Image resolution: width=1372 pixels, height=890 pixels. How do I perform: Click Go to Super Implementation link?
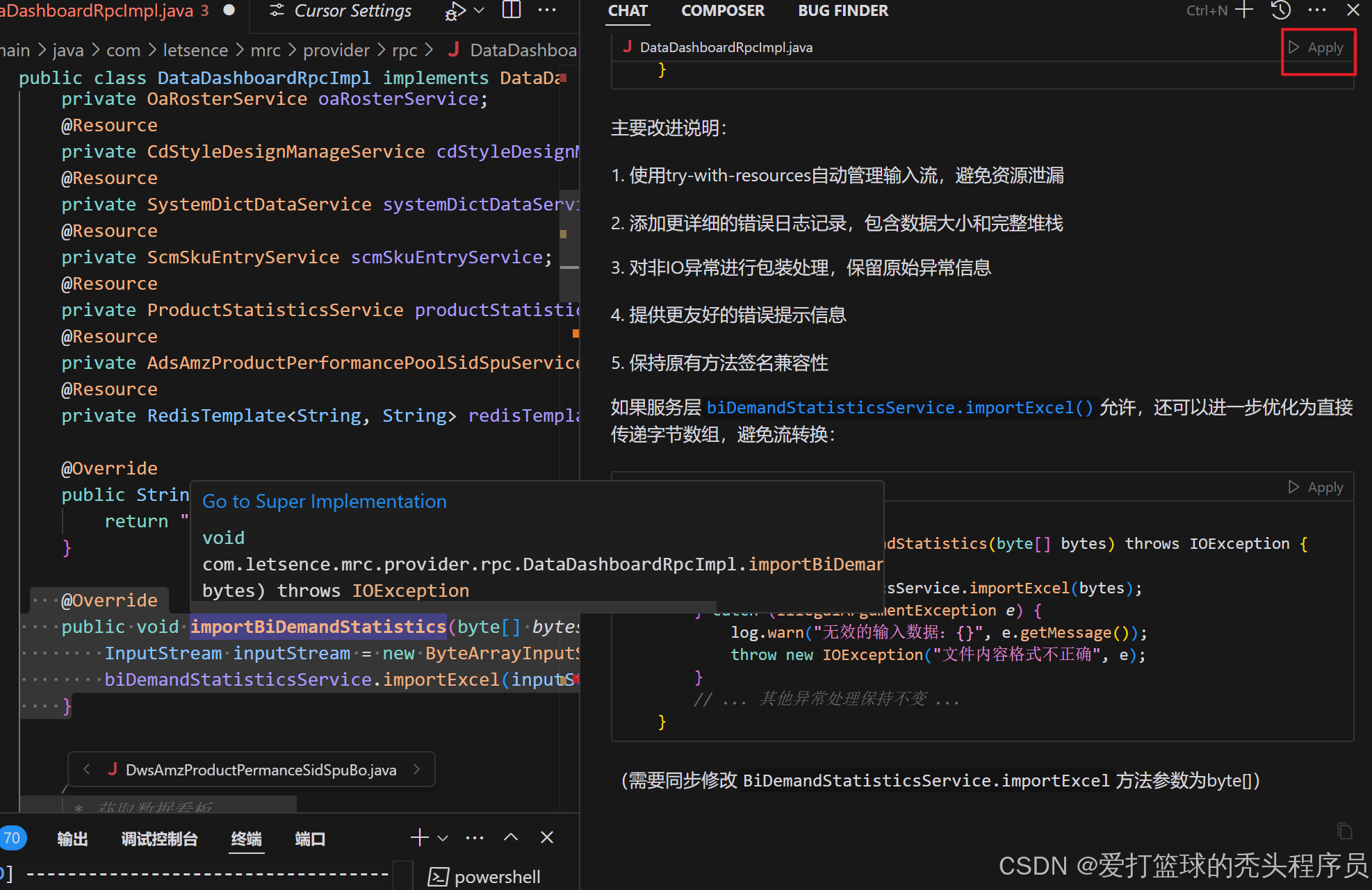tap(324, 502)
